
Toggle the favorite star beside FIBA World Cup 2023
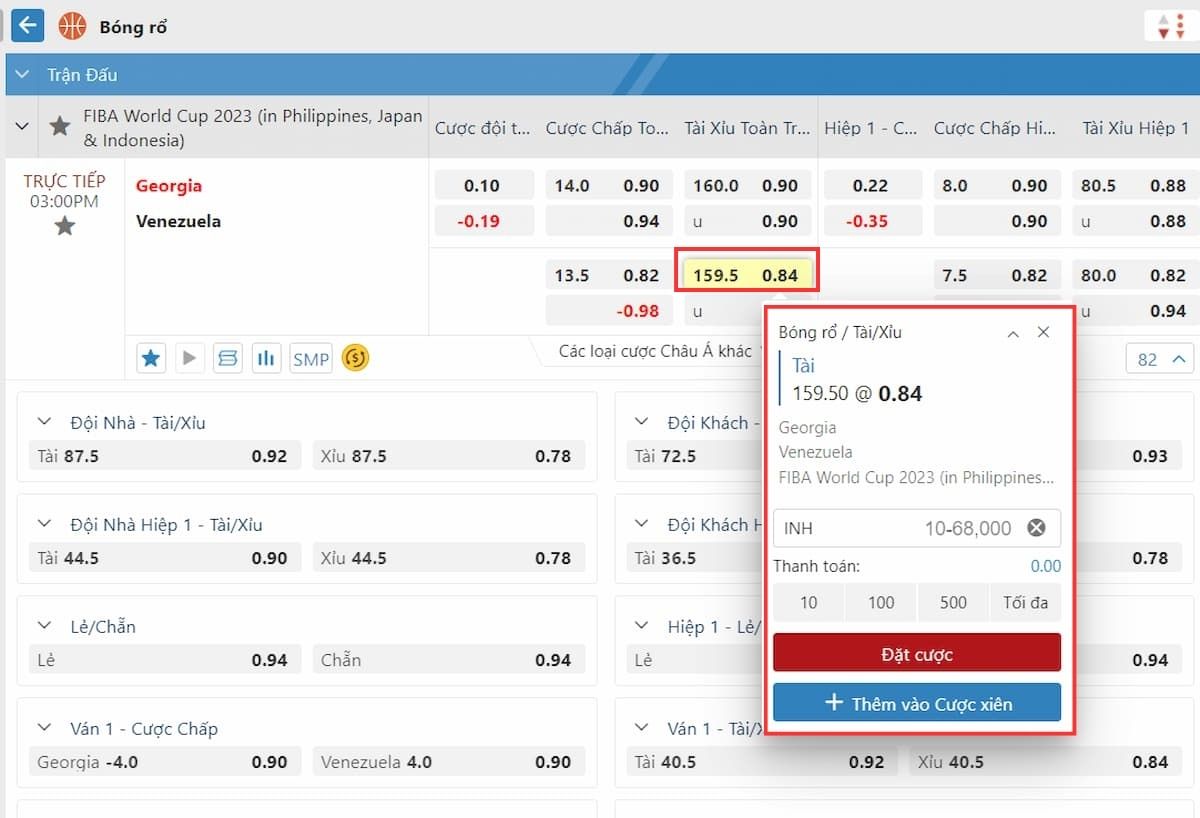(x=59, y=126)
